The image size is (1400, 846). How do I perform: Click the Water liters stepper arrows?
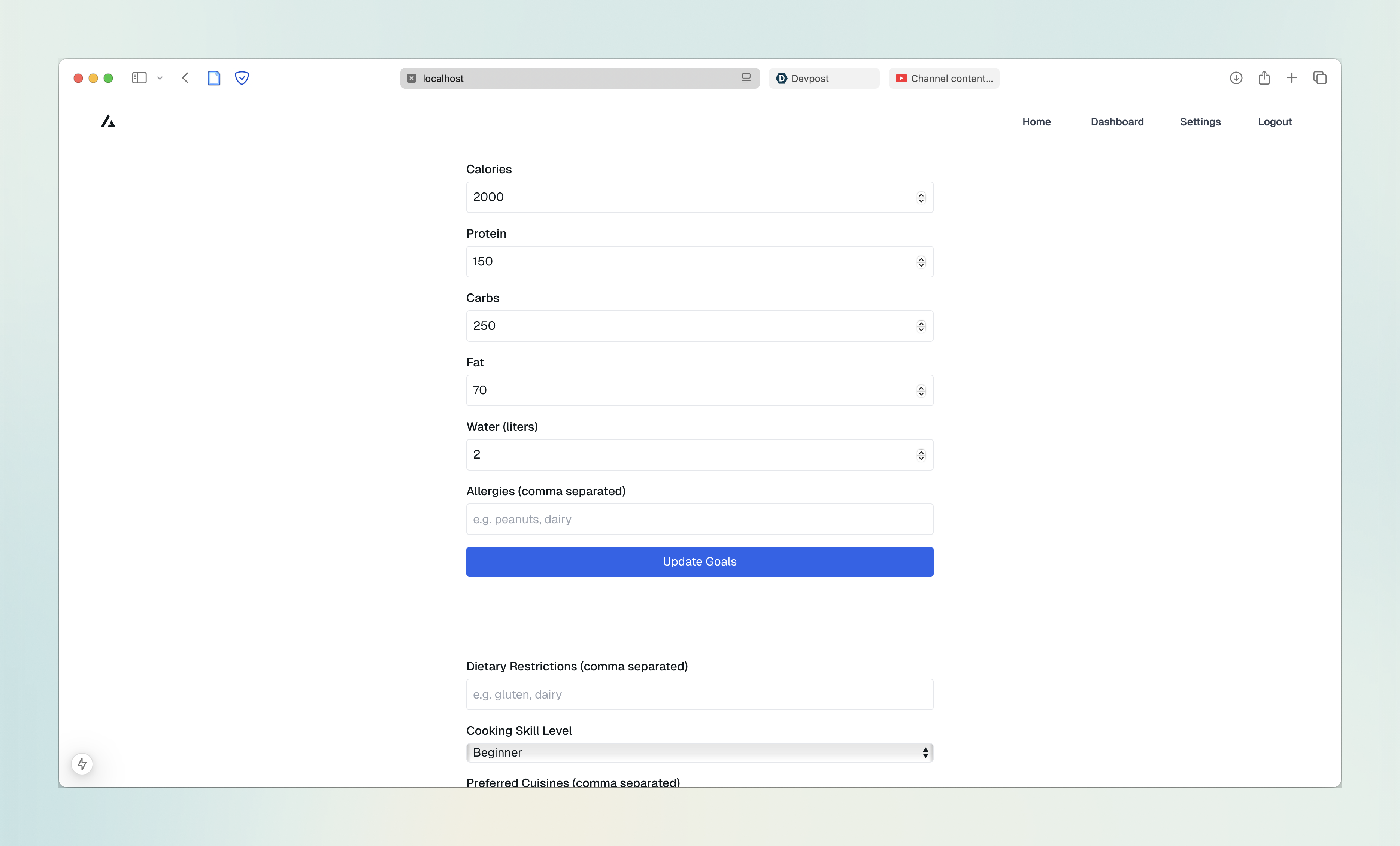[921, 455]
